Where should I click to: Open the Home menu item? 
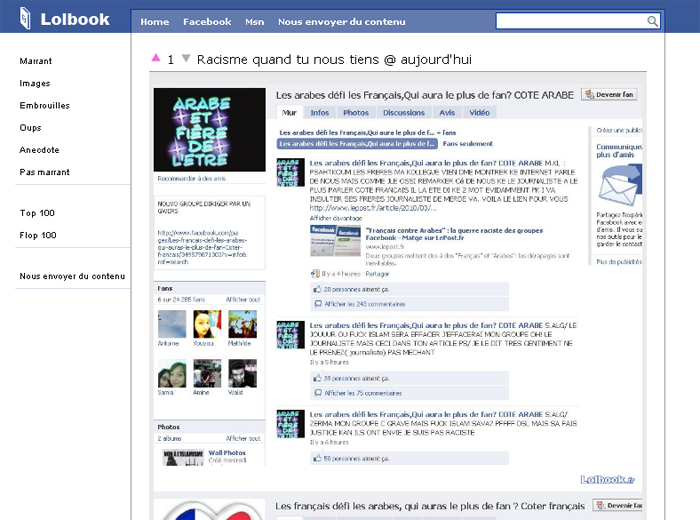pos(154,21)
